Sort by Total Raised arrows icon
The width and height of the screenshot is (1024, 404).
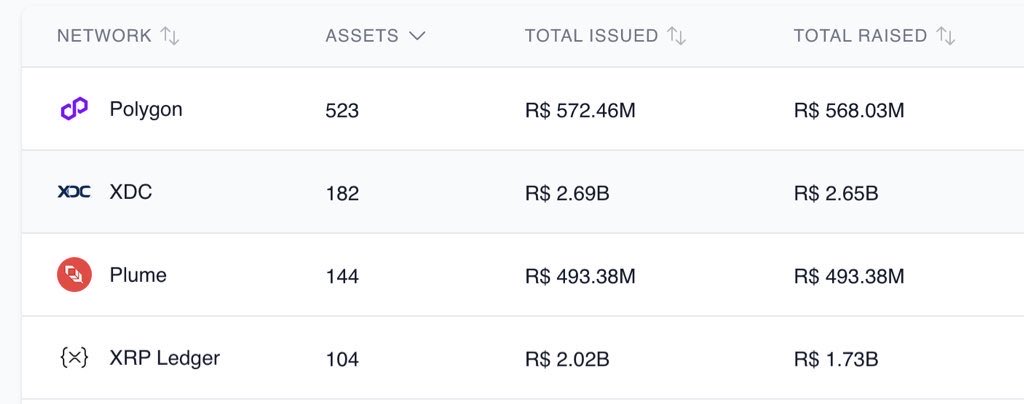[x=946, y=36]
